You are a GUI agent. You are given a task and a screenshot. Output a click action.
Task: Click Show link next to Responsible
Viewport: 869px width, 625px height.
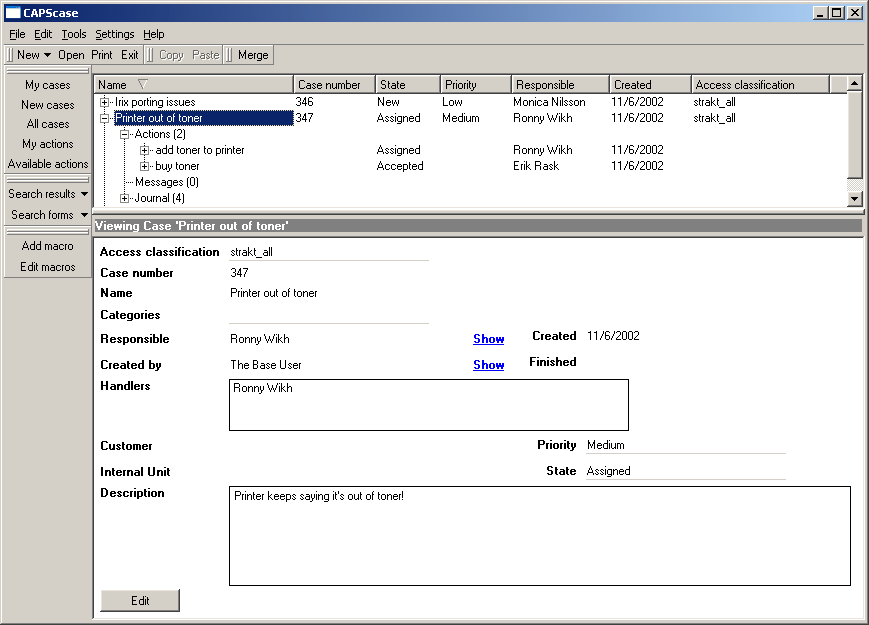tap(488, 340)
